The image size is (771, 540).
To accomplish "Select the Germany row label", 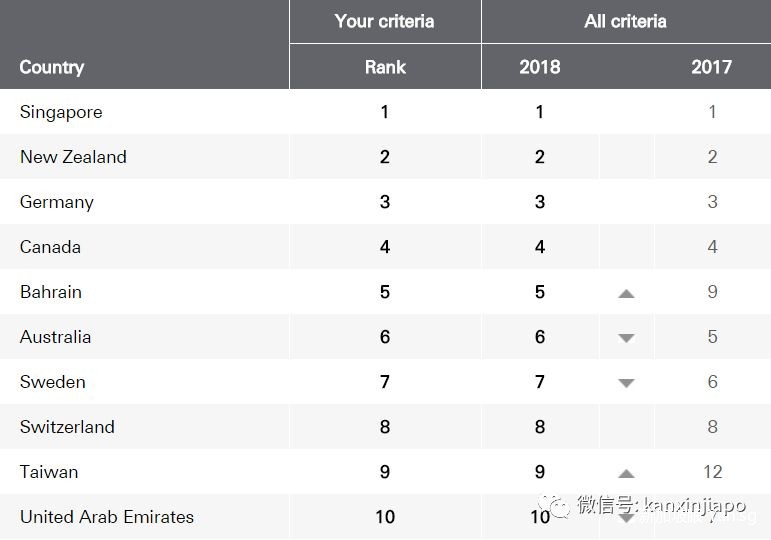I will pos(57,202).
